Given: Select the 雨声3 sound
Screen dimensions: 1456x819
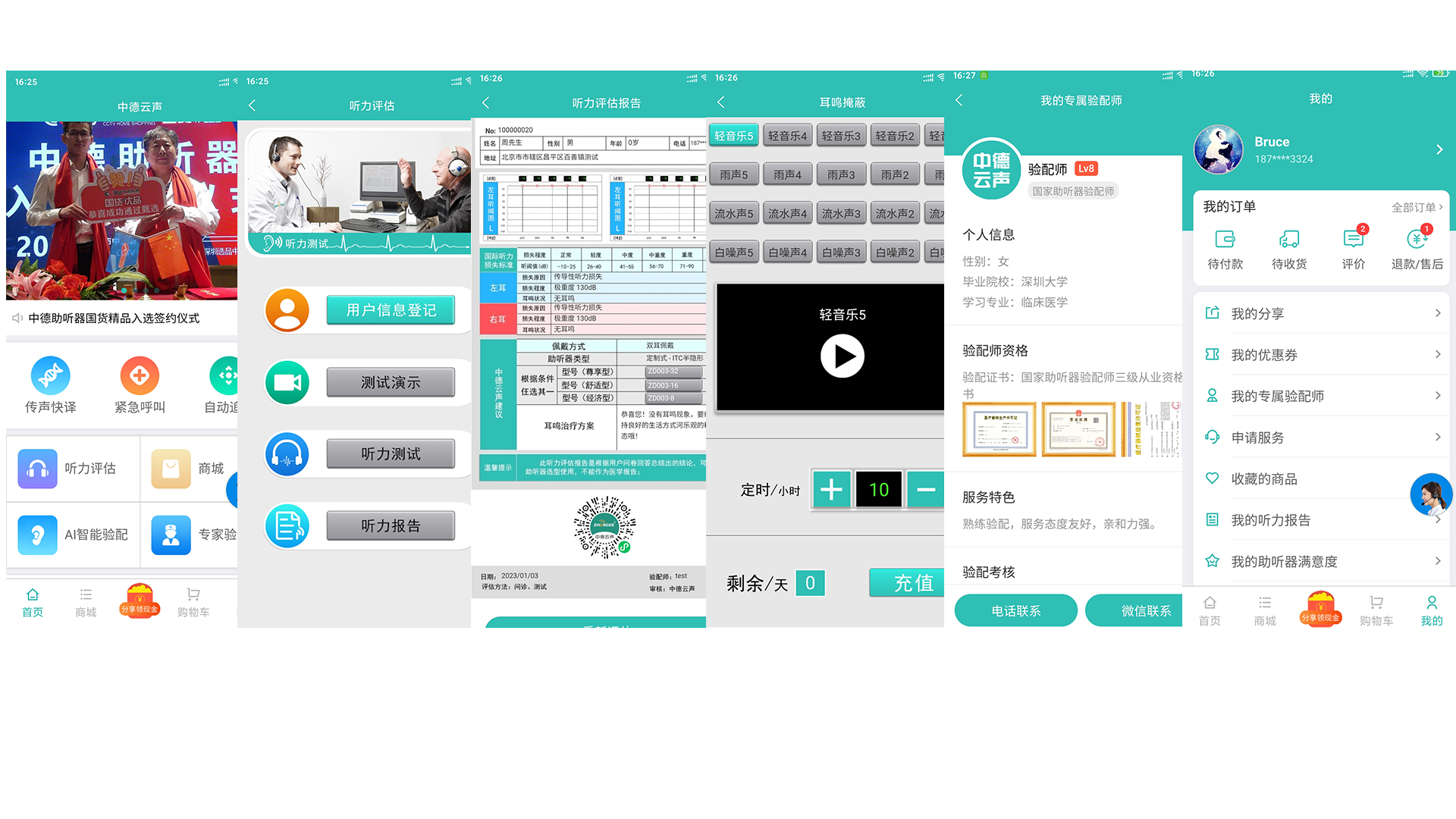Looking at the screenshot, I should coord(842,174).
